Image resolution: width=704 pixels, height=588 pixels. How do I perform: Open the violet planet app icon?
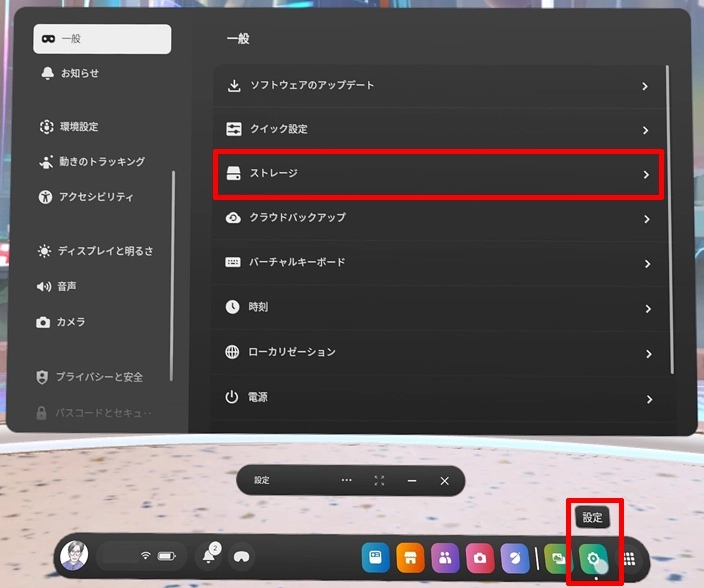pos(515,558)
